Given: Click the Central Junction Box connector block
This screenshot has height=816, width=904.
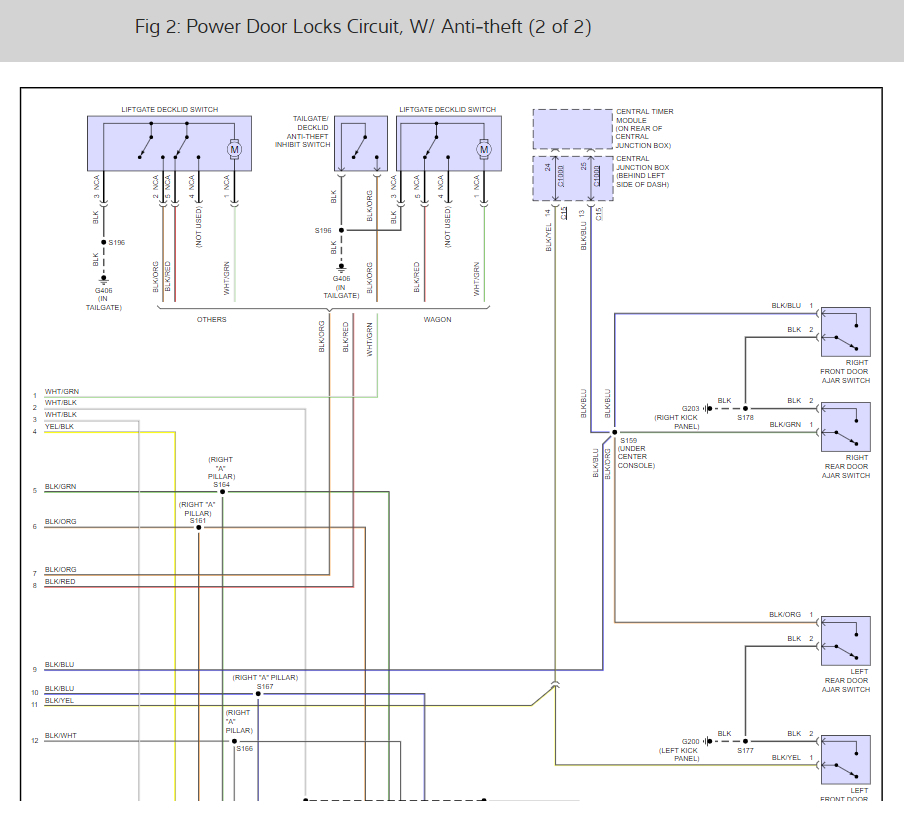Looking at the screenshot, I should point(572,177).
